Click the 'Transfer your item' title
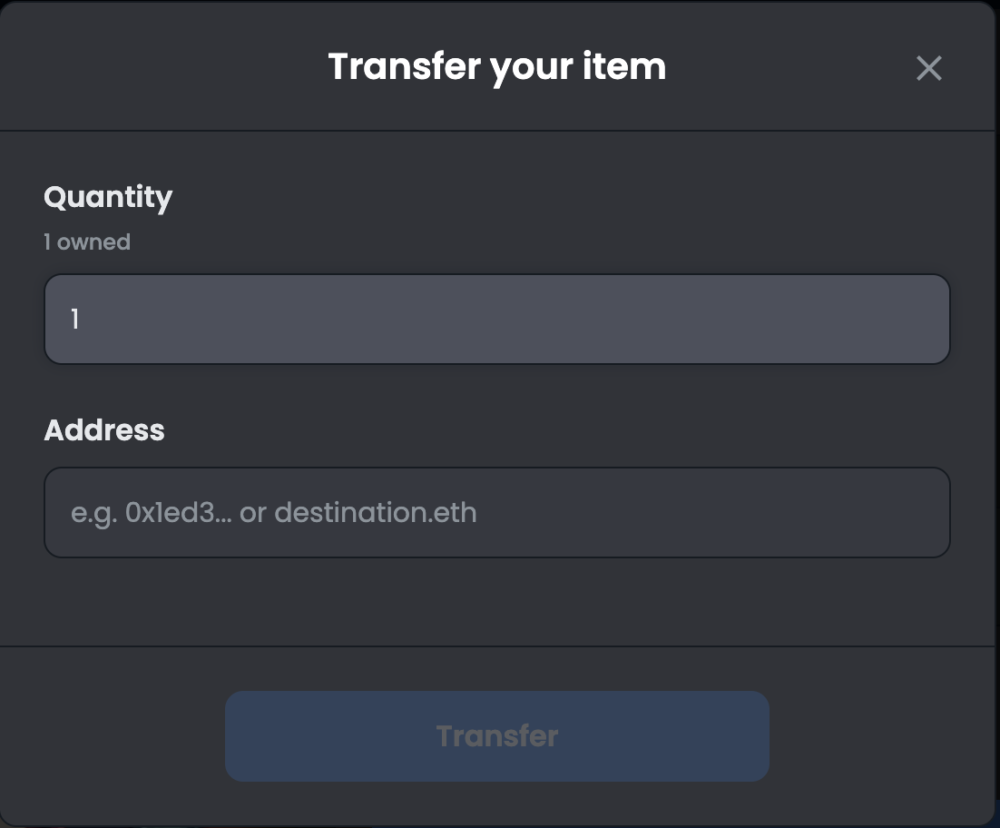The width and height of the screenshot is (1000, 828). 497,67
